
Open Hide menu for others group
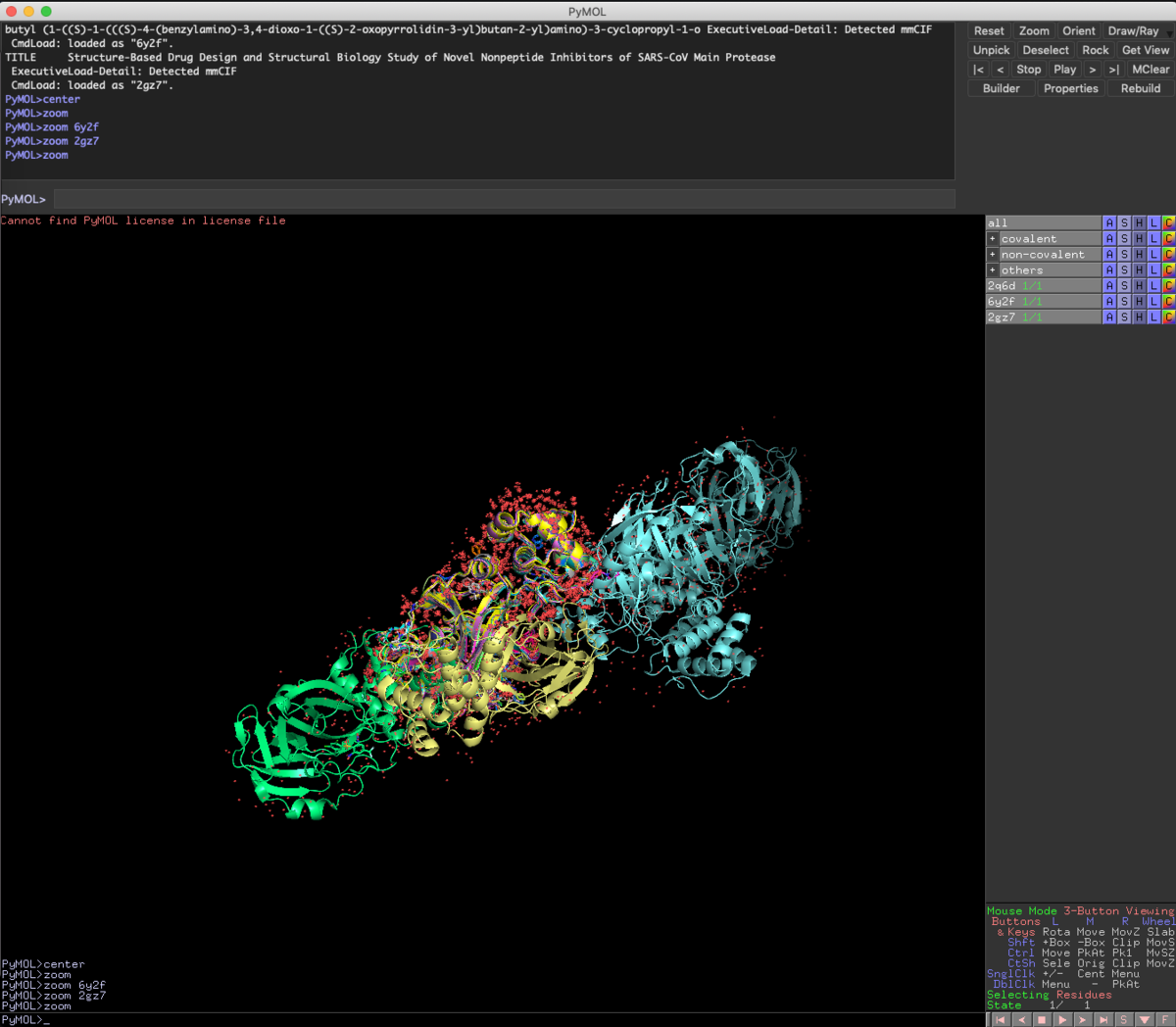tap(1139, 270)
